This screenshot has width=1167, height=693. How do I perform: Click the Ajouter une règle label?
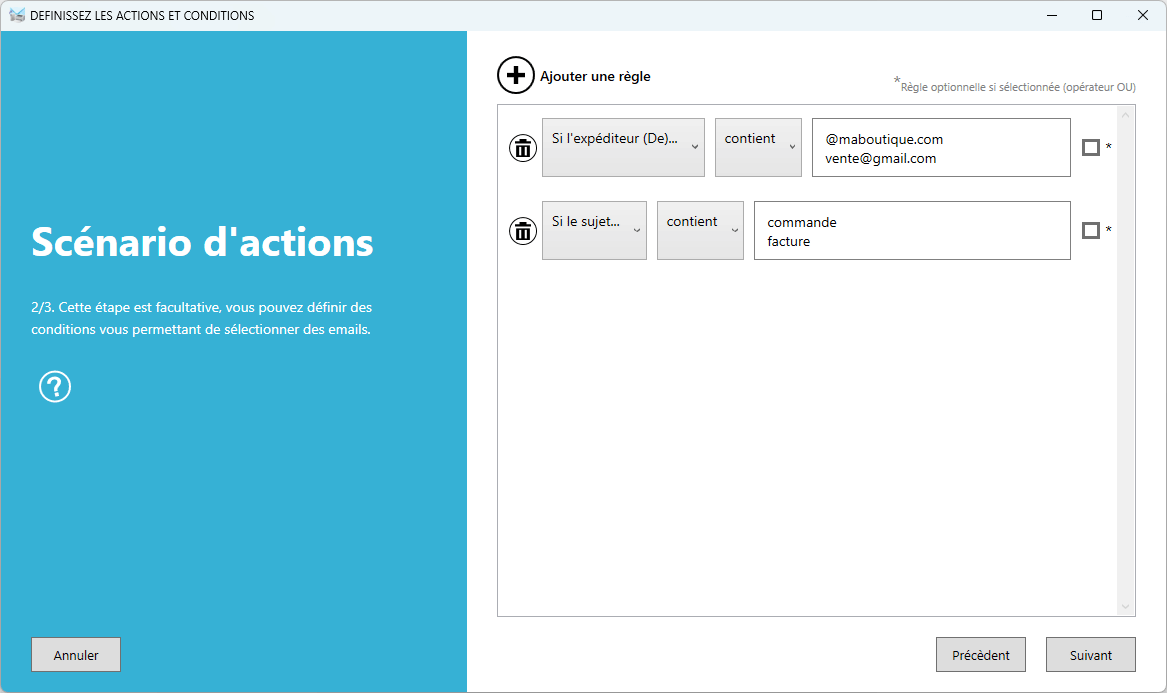594,76
